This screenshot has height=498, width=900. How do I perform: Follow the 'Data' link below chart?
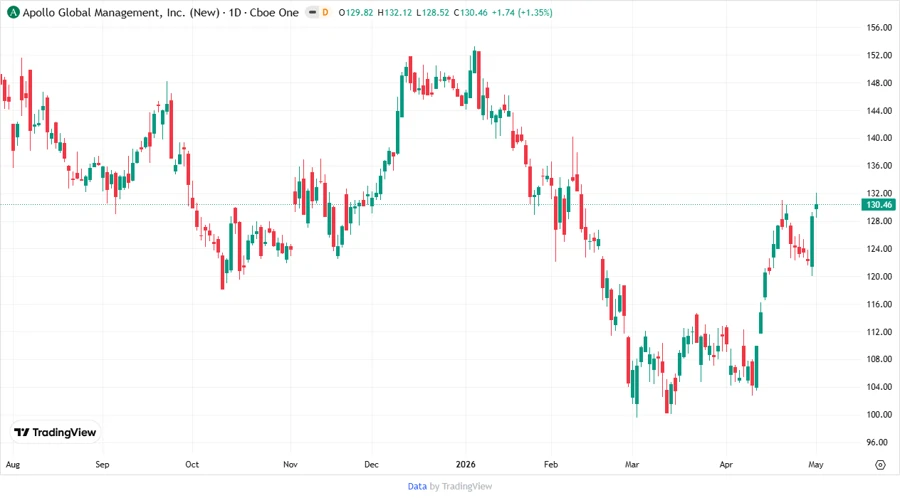(x=417, y=487)
